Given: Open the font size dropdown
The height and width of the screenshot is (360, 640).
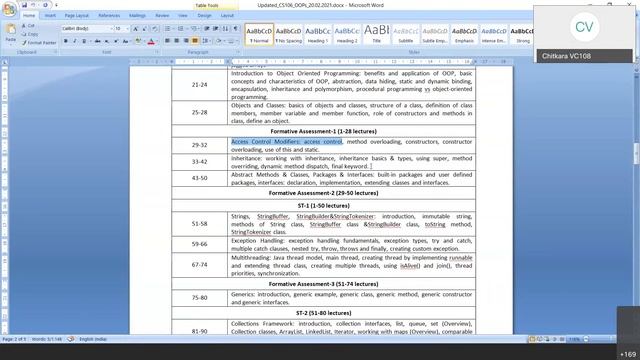Looking at the screenshot, I should pyautogui.click(x=128, y=29).
